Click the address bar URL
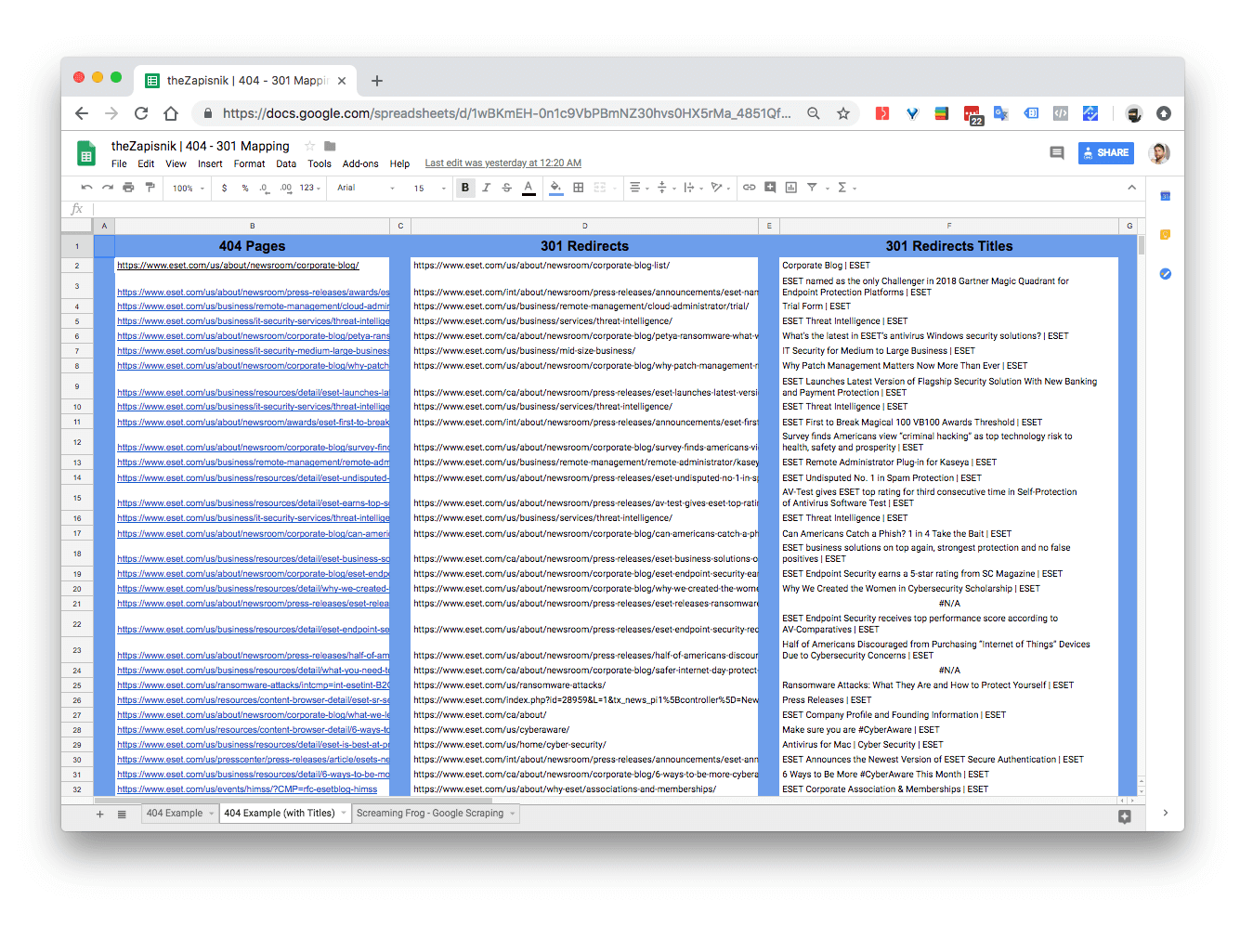 coord(506,113)
